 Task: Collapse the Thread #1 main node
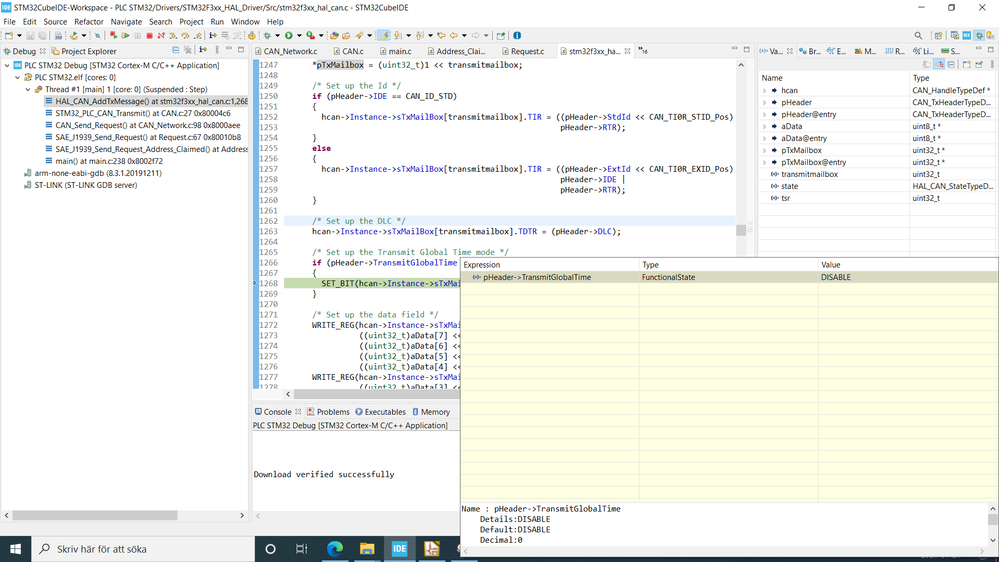point(28,89)
